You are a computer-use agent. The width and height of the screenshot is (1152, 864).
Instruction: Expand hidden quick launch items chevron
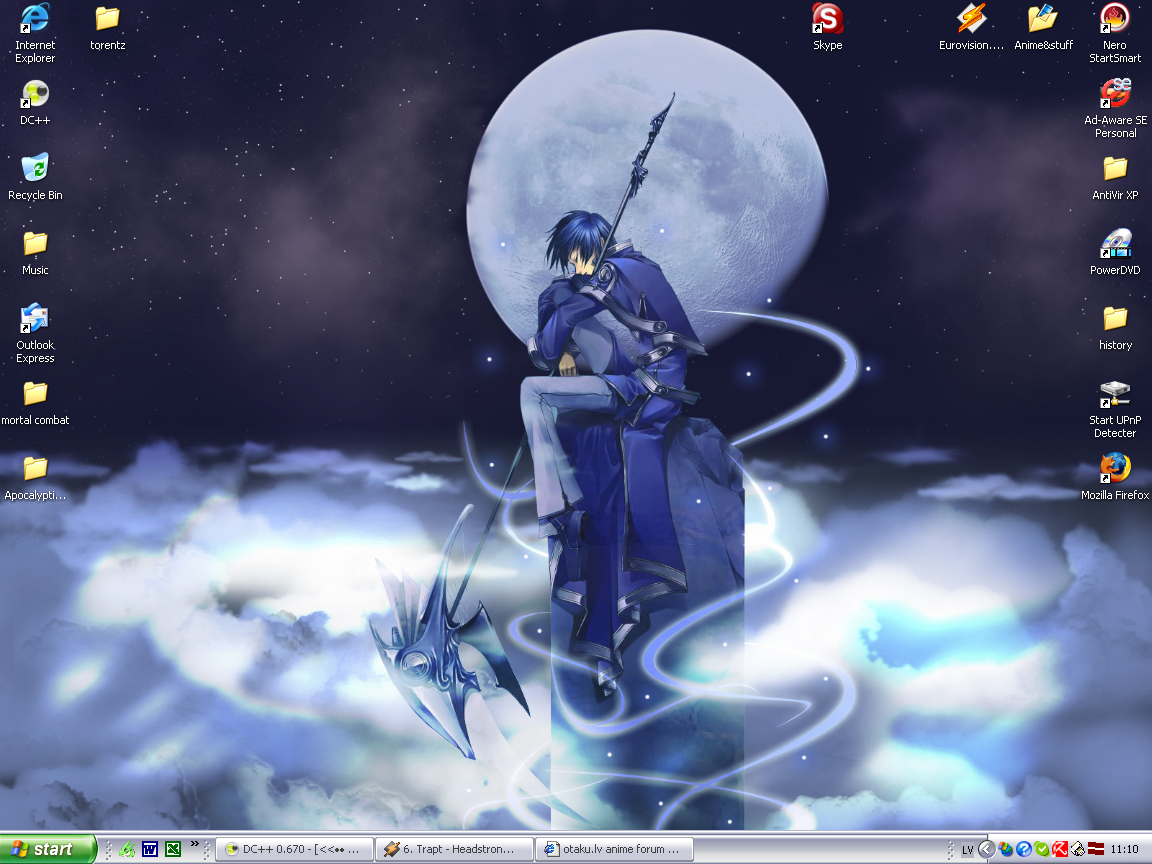coord(195,843)
